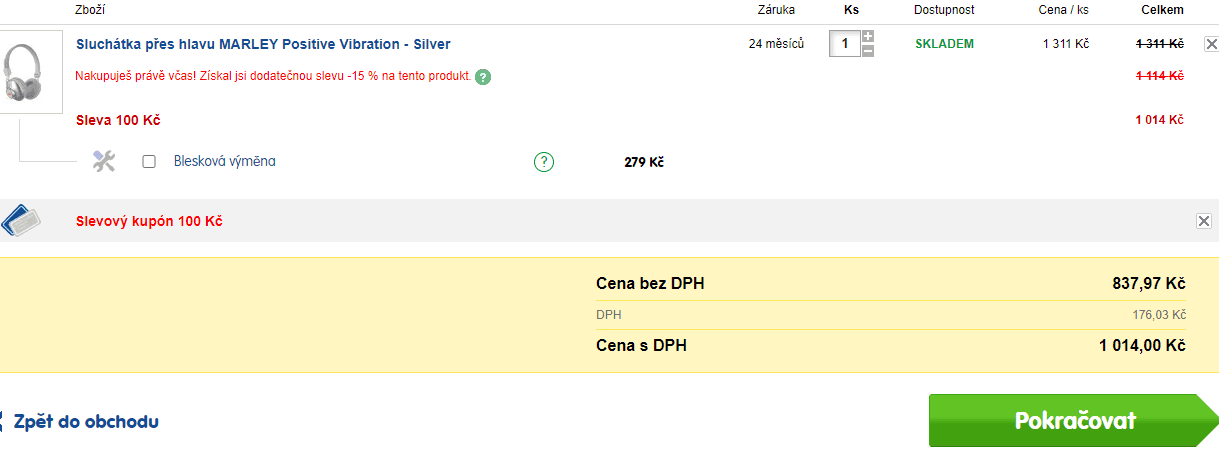Open Sluchátka přes hlavu MARLEY product link
This screenshot has width=1219, height=450.
[x=263, y=44]
